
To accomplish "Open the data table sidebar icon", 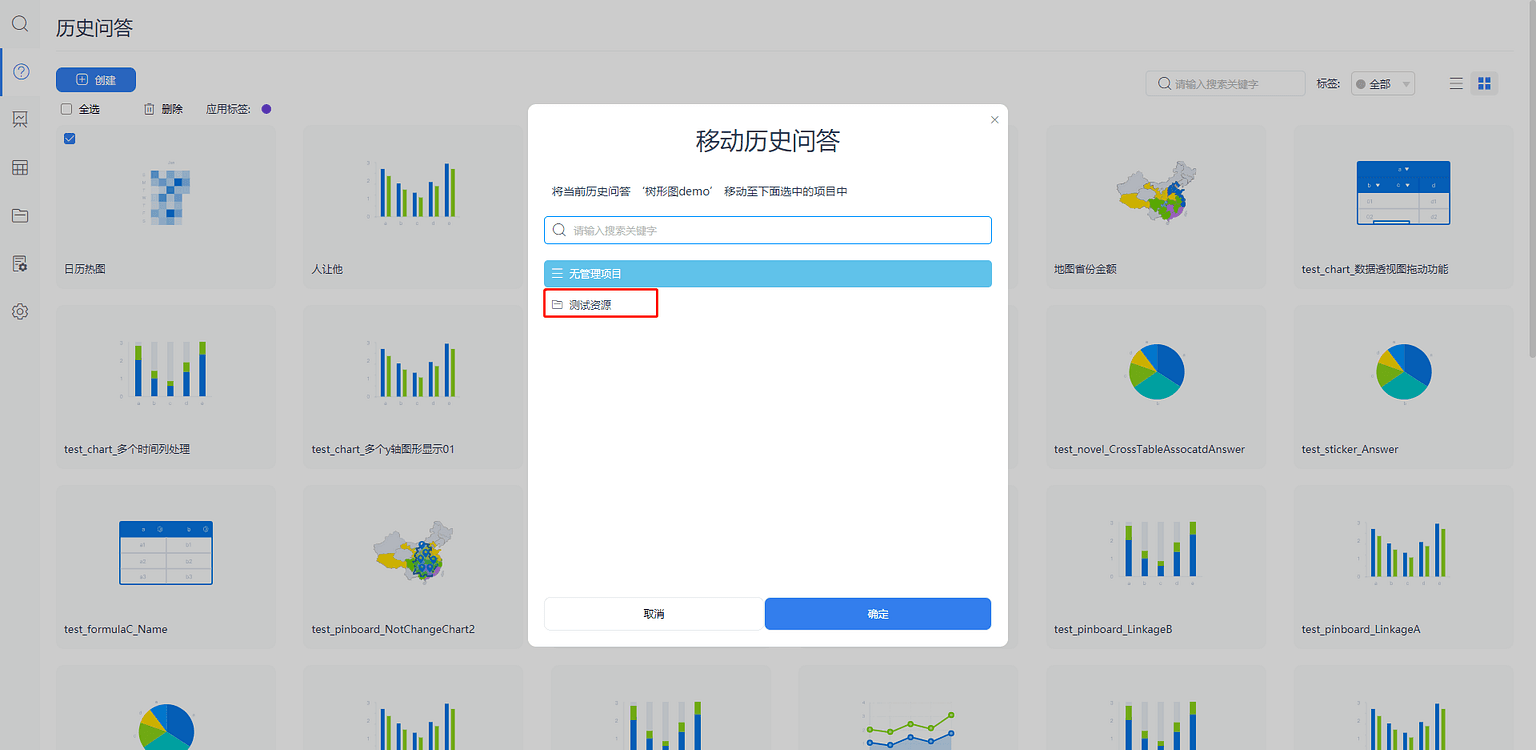I will pyautogui.click(x=20, y=167).
